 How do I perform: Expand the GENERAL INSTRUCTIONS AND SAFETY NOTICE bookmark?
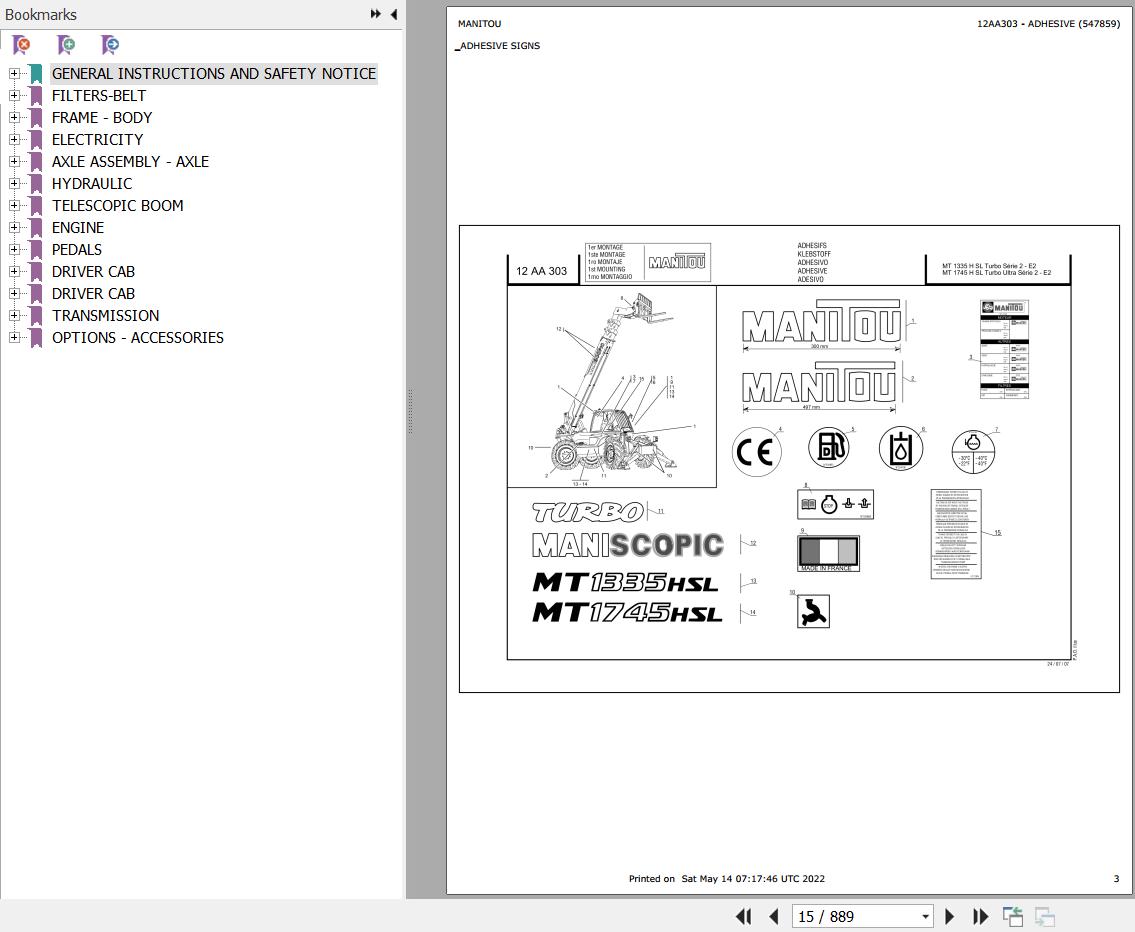coord(14,74)
